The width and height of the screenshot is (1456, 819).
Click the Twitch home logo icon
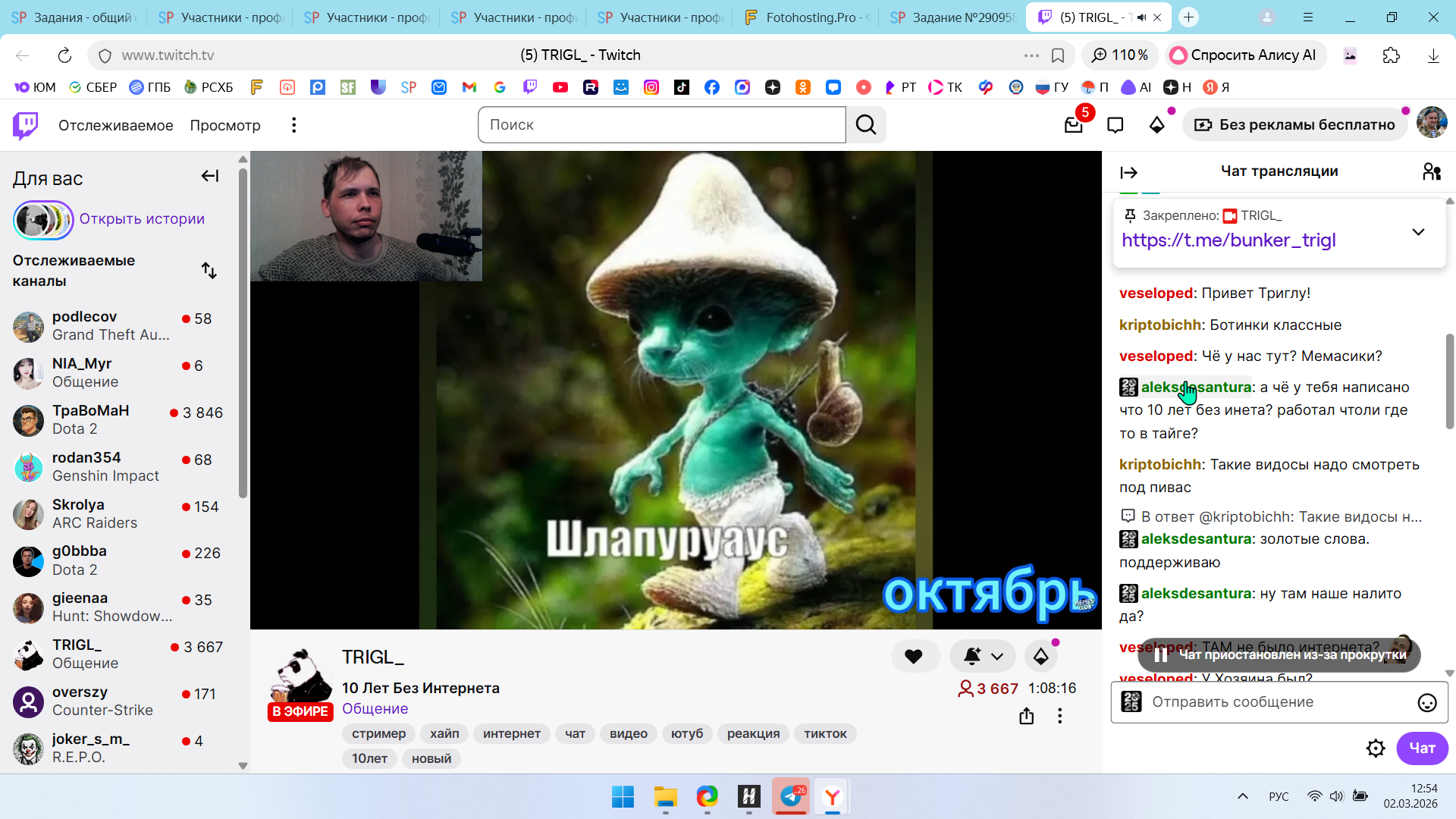pyautogui.click(x=26, y=125)
